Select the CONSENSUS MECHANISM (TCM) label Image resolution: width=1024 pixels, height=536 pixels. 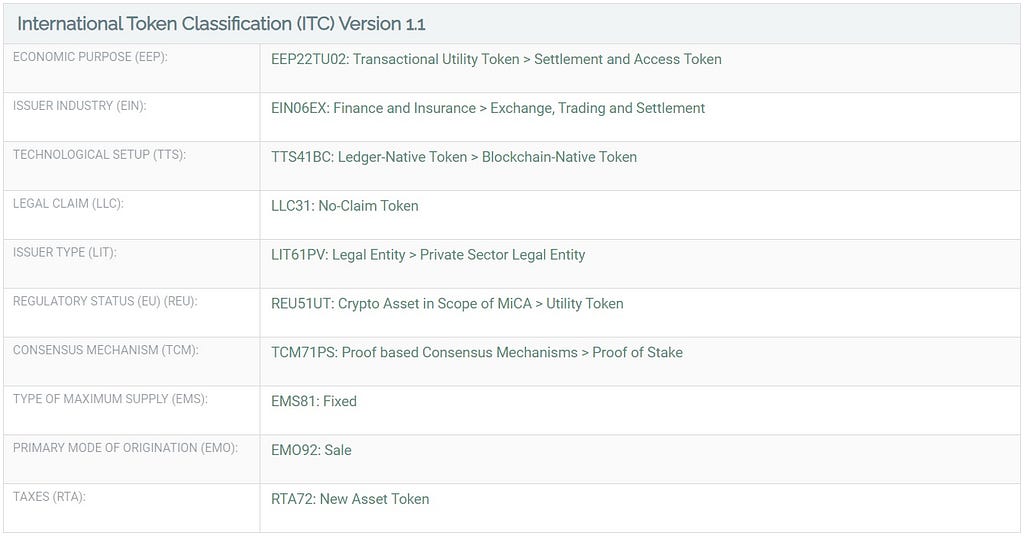106,351
